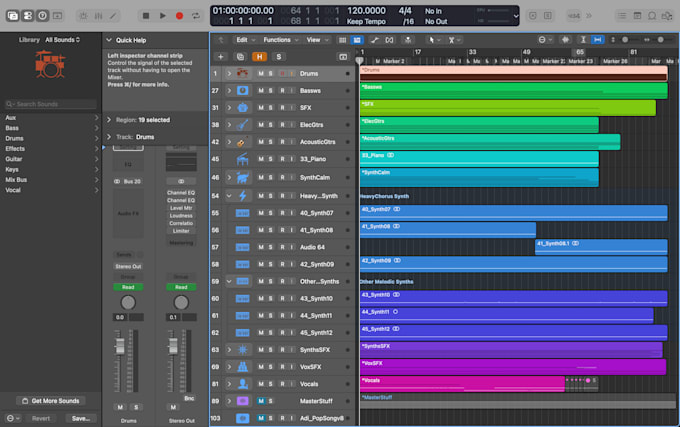Screen dimensions: 680x427
Task: Click the VoxSFX track icon
Action: [242, 367]
